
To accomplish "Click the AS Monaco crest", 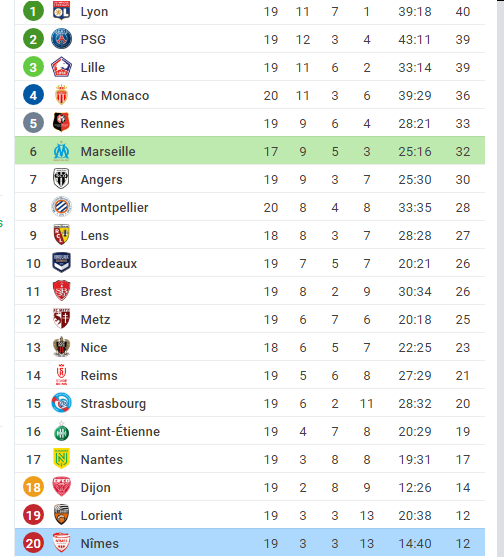I will coord(61,95).
